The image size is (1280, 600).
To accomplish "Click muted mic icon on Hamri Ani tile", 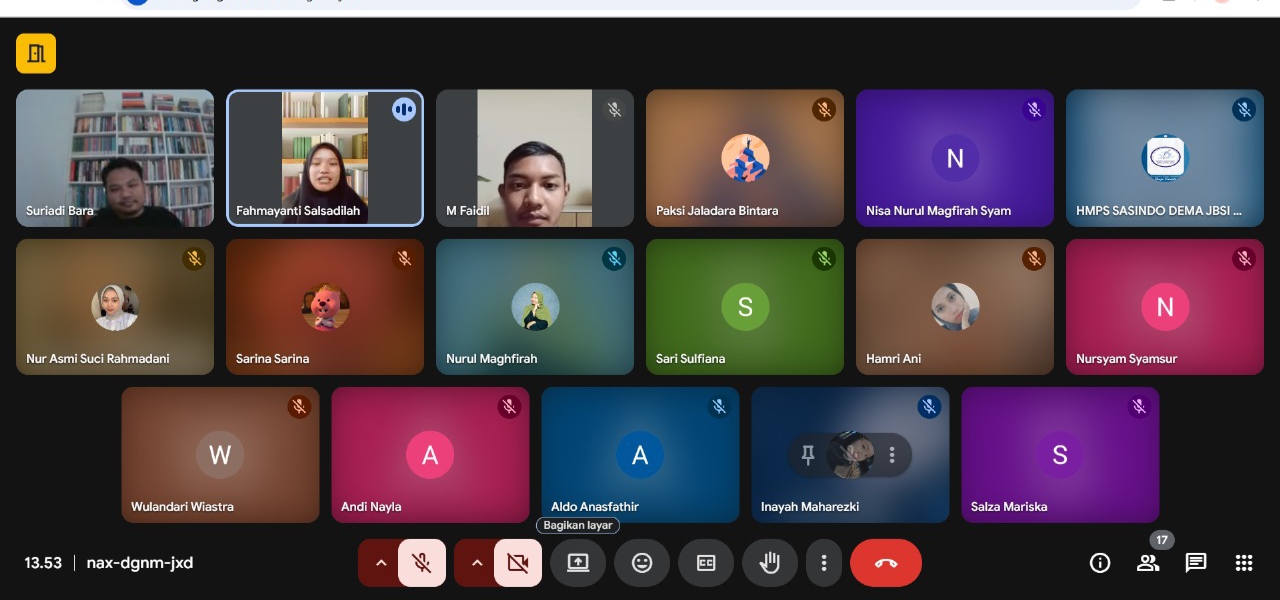I will (1034, 259).
